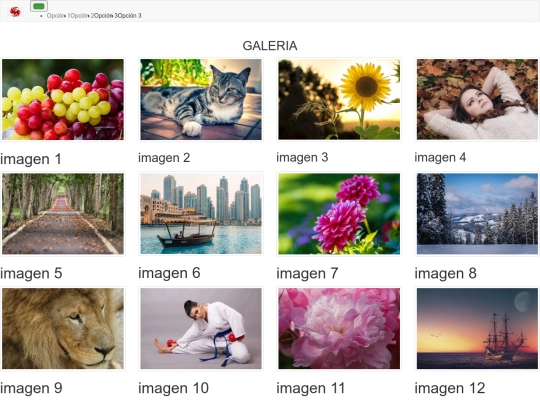
Task: Toggle the green navbar menu button
Action: (39, 6)
